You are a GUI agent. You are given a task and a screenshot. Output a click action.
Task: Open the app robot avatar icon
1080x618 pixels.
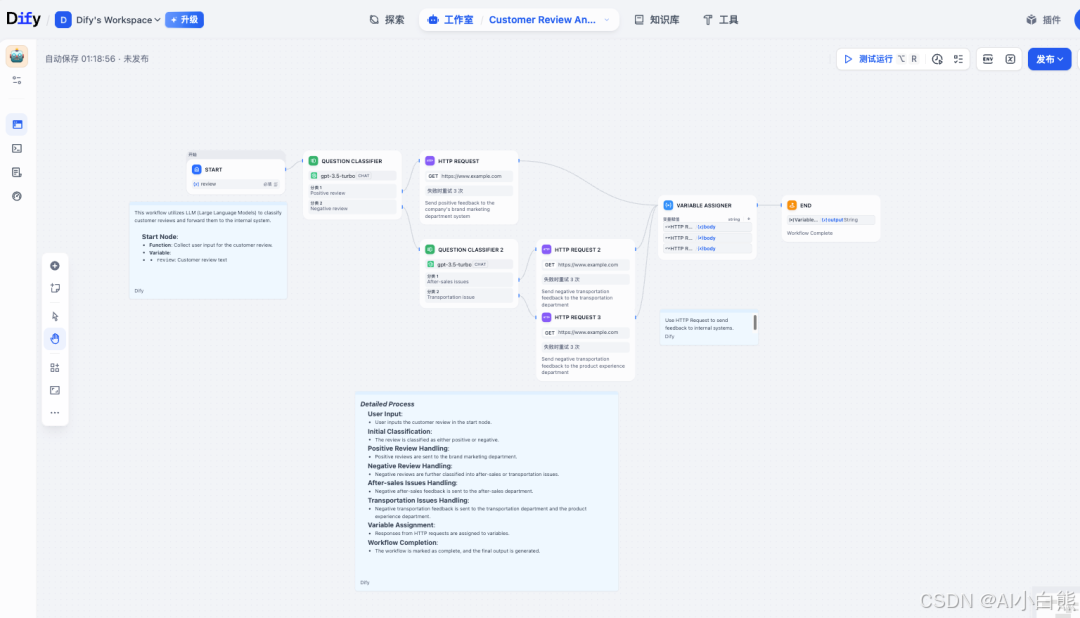tap(17, 56)
